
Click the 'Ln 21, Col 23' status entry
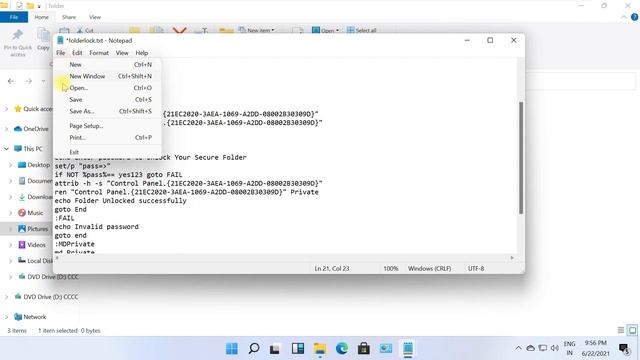[331, 269]
